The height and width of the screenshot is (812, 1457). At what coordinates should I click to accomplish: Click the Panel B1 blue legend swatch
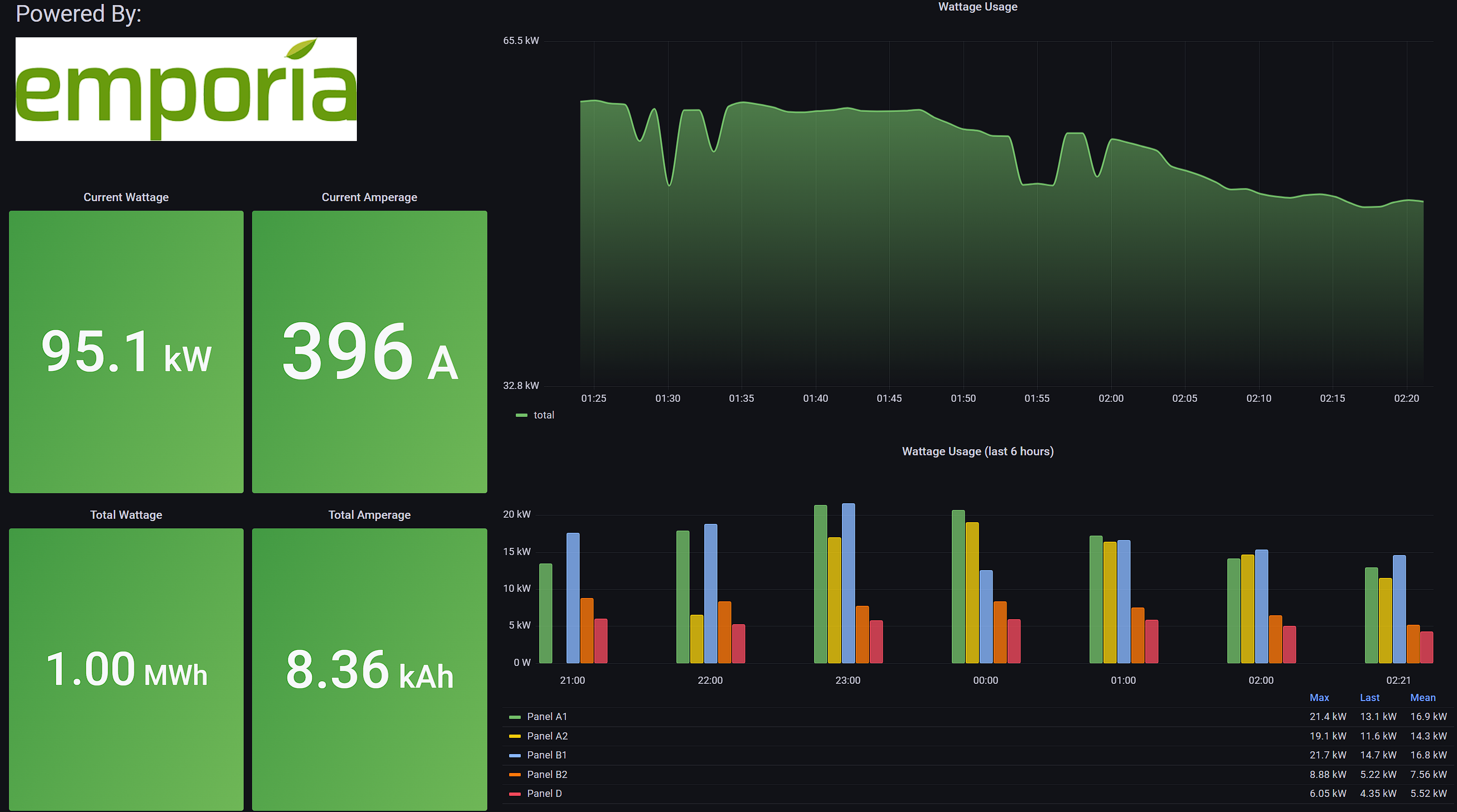pos(514,756)
